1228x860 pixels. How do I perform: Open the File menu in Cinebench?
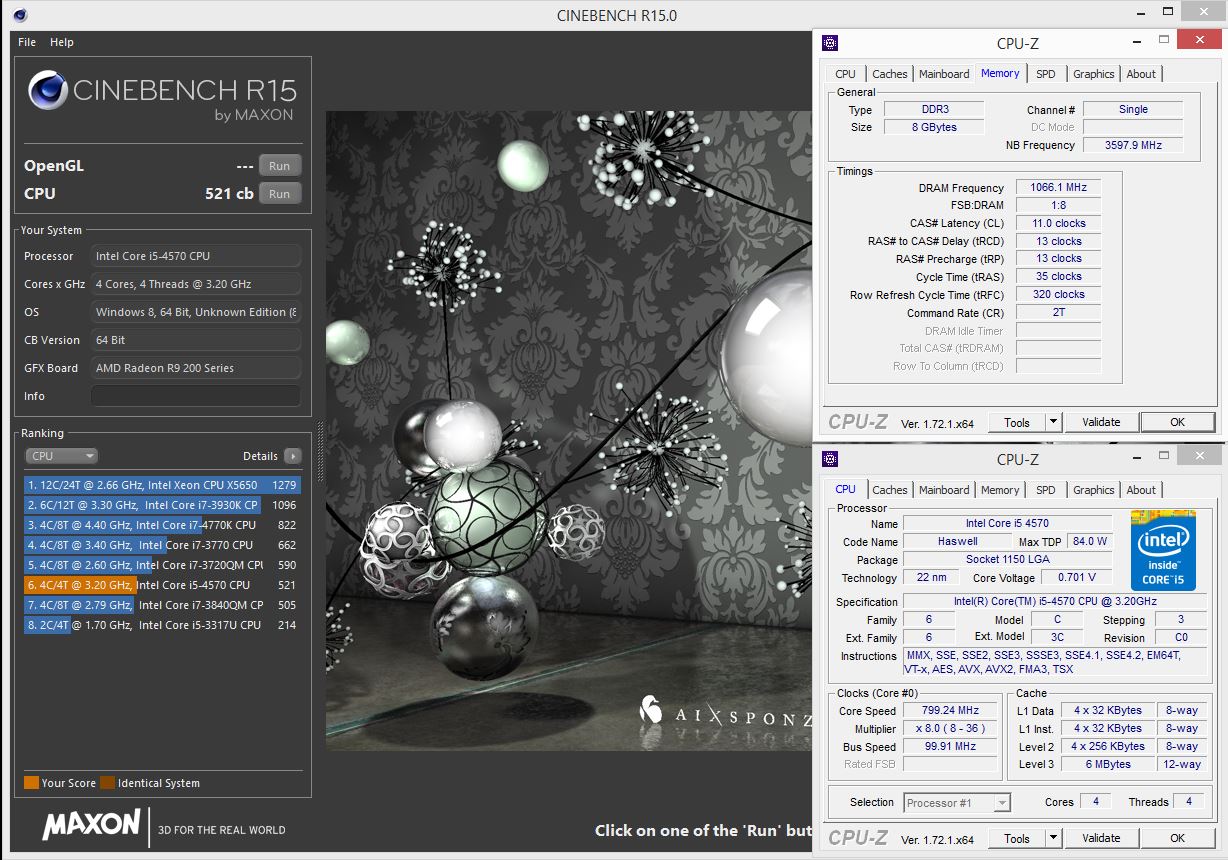click(x=27, y=42)
